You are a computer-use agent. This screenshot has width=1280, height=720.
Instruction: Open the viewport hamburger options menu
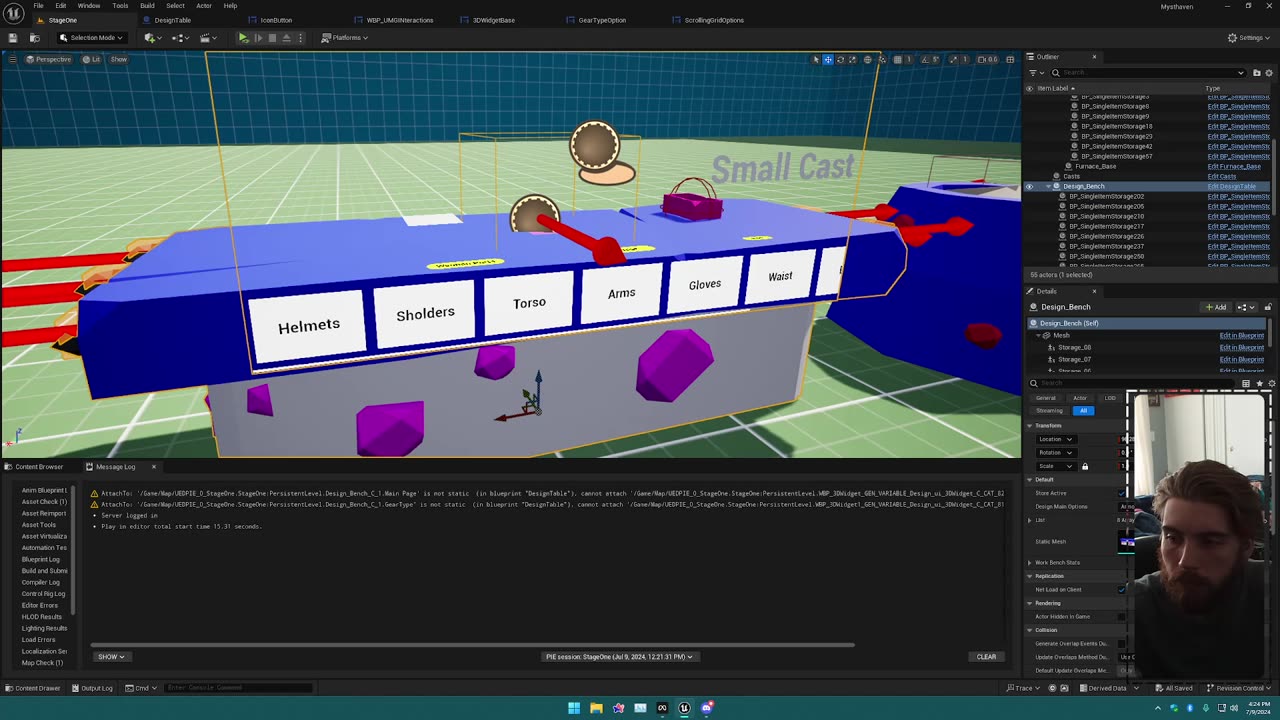(x=12, y=59)
